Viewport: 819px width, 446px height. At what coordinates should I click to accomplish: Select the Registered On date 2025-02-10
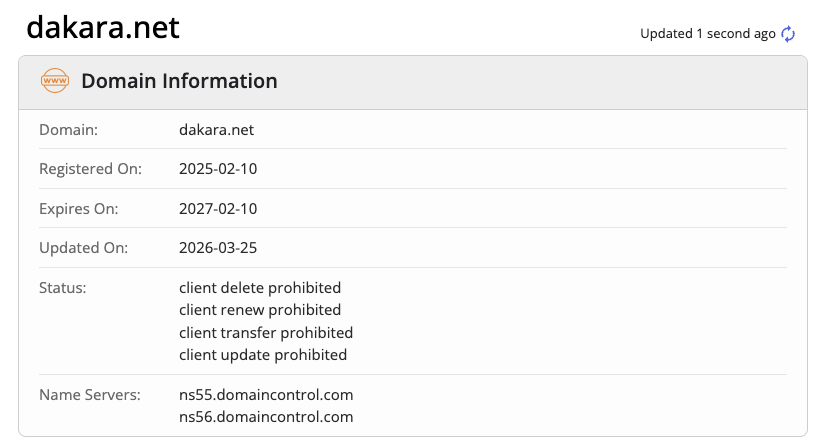point(218,169)
